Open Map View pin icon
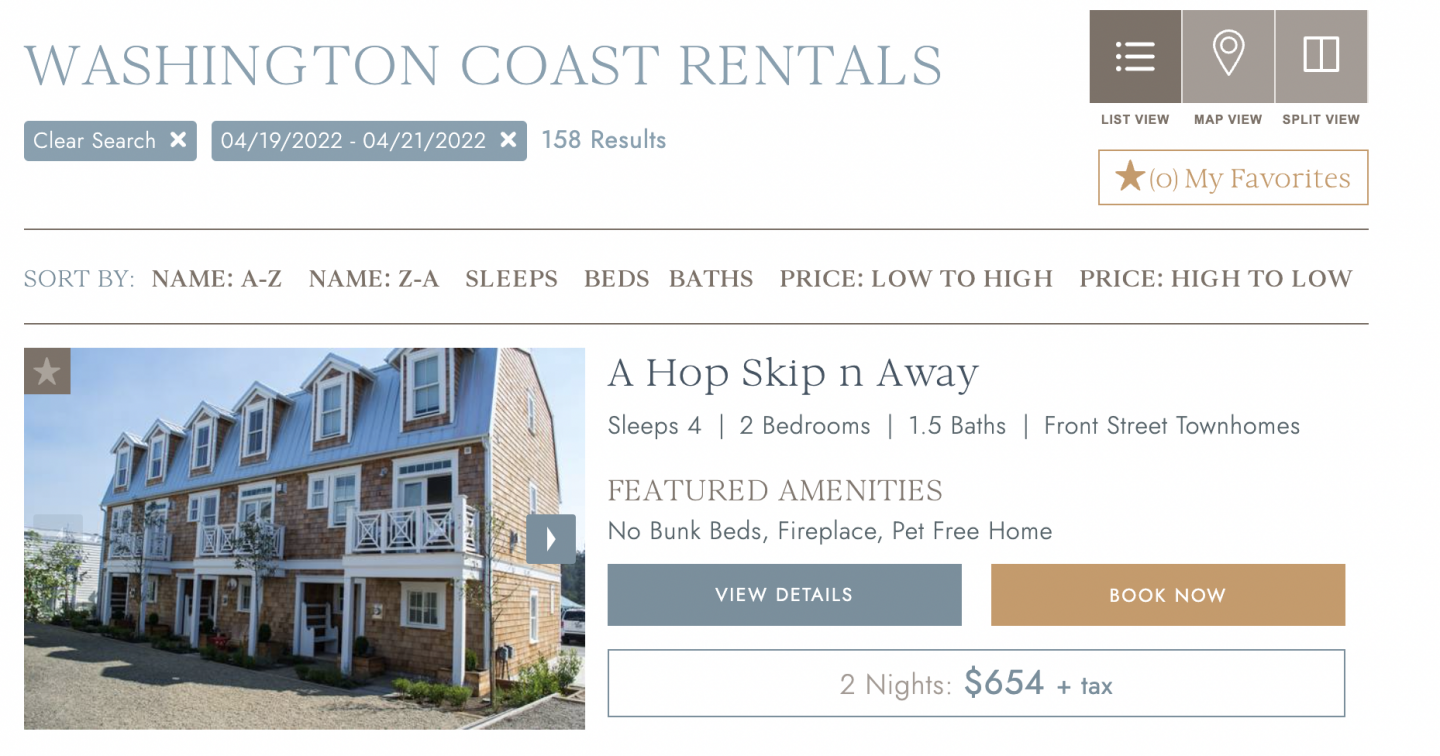This screenshot has width=1440, height=756. (x=1228, y=56)
